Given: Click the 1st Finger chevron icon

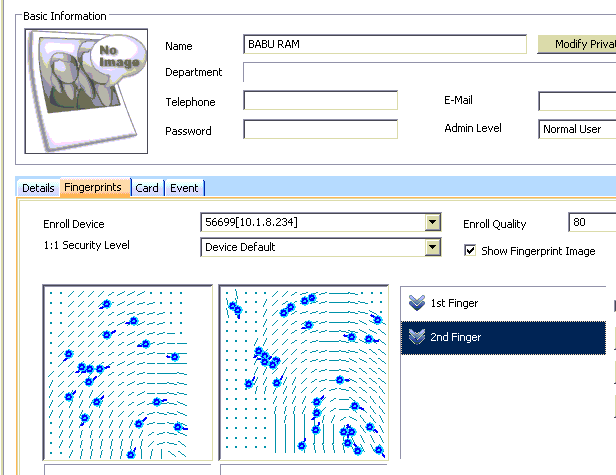Looking at the screenshot, I should [417, 303].
